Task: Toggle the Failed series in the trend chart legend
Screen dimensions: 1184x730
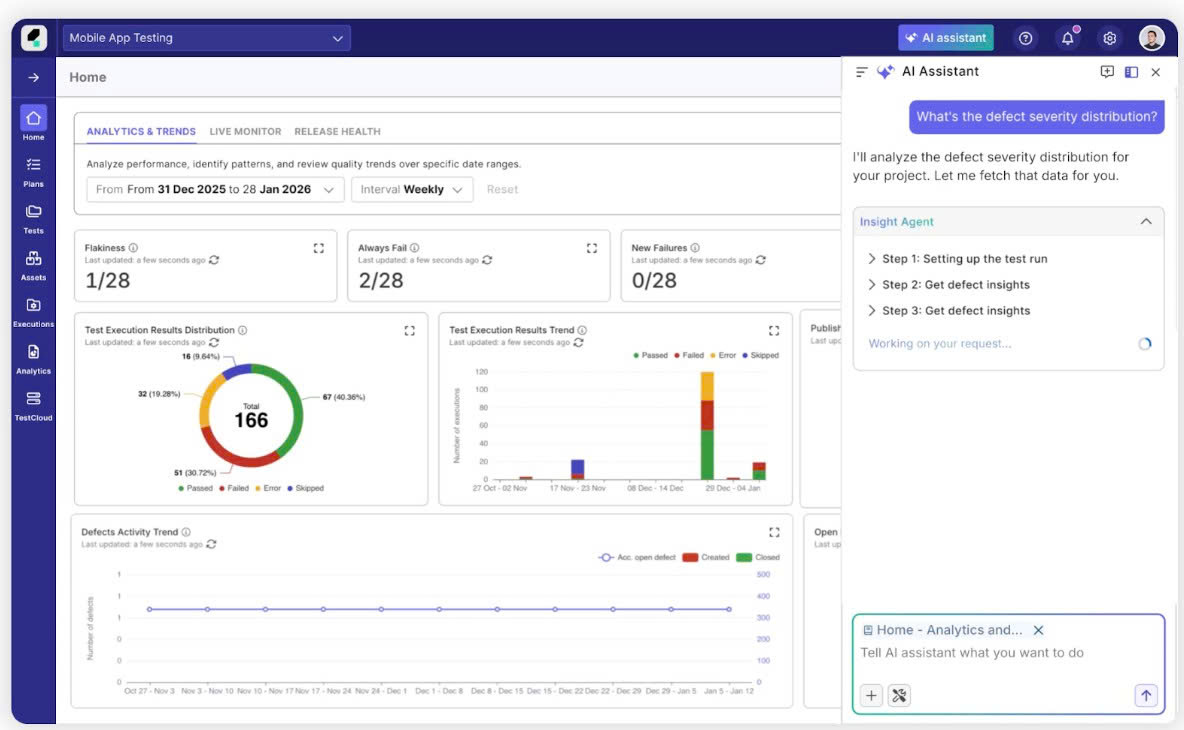Action: (689, 355)
